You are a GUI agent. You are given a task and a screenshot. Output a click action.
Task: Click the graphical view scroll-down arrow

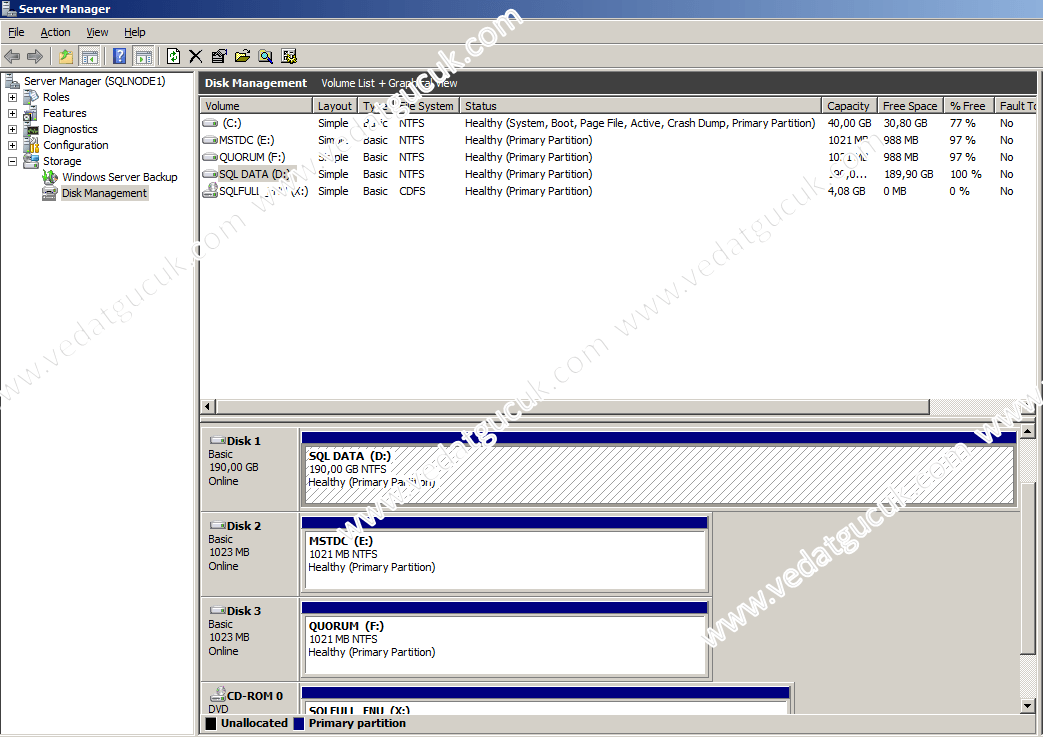point(1028,706)
